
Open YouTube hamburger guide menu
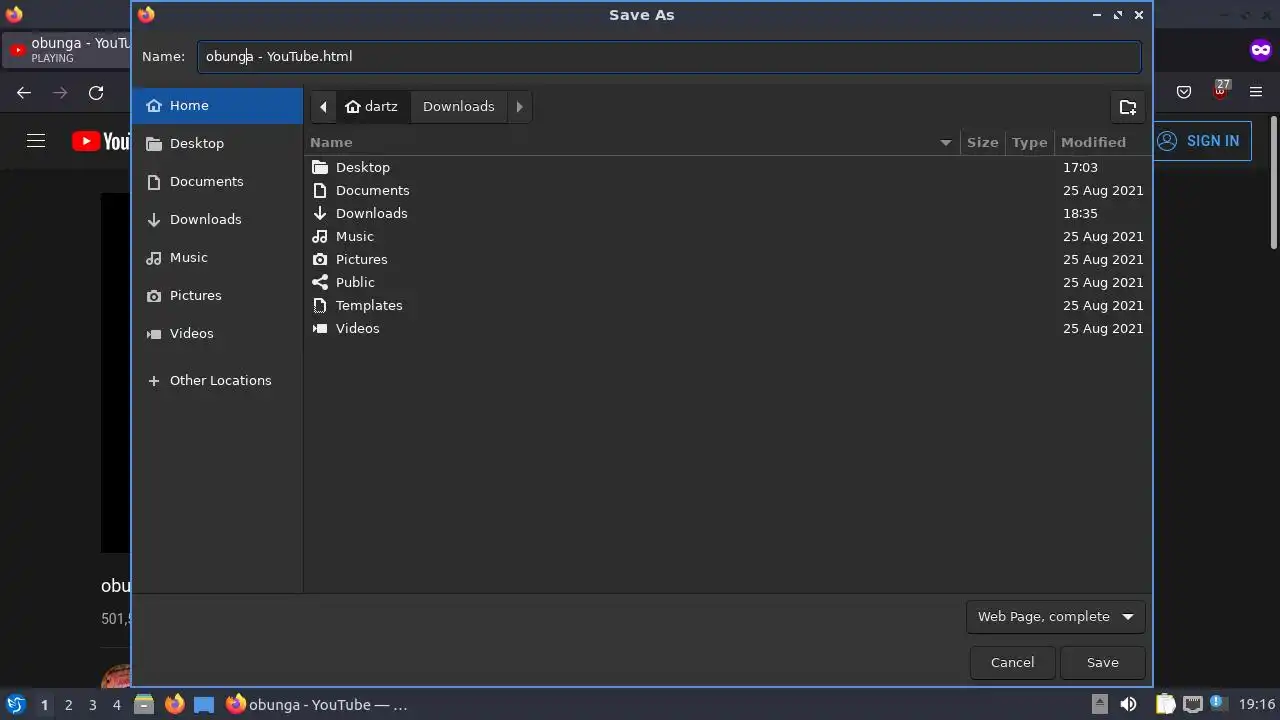pyautogui.click(x=36, y=141)
